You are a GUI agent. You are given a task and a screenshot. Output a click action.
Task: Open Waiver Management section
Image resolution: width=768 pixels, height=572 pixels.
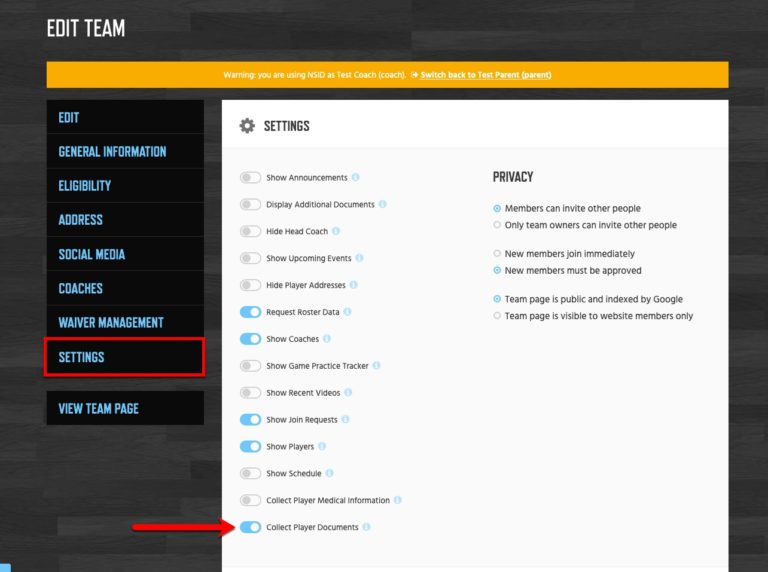tap(125, 322)
